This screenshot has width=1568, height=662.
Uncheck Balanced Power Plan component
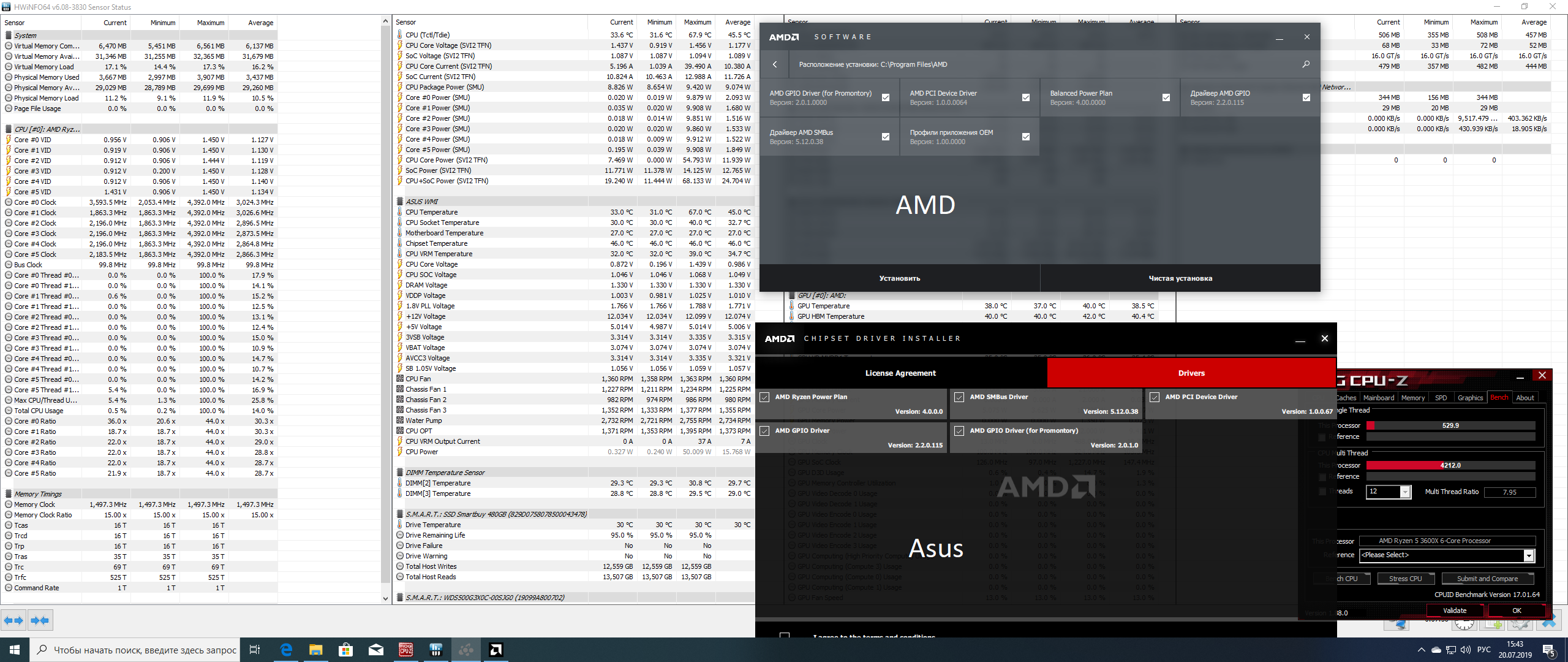pyautogui.click(x=1166, y=97)
